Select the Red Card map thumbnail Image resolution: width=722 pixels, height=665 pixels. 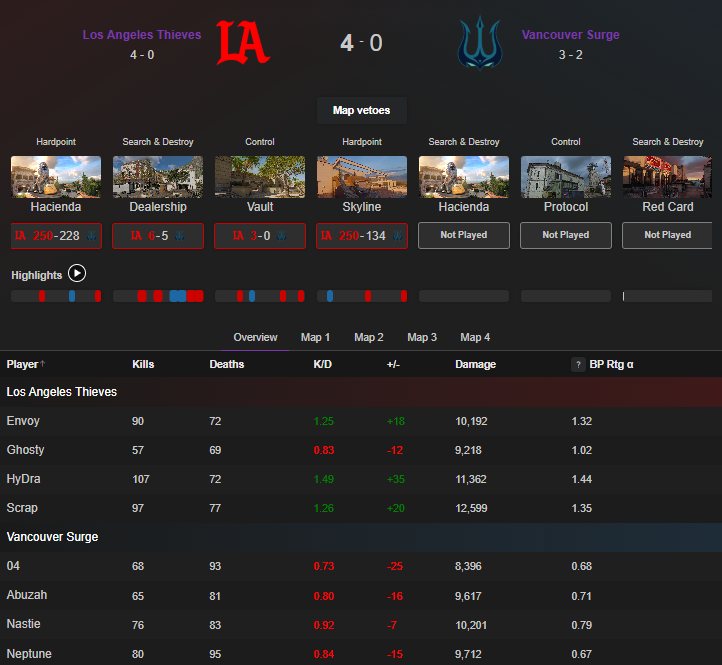[668, 177]
